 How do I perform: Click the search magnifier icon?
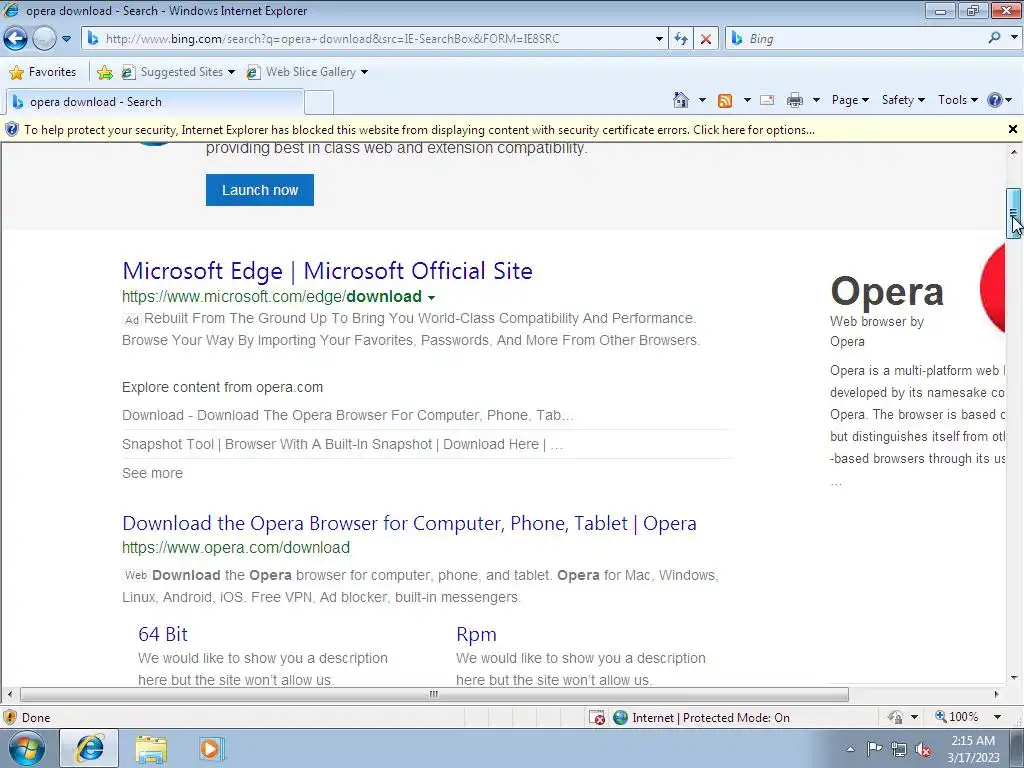[994, 38]
